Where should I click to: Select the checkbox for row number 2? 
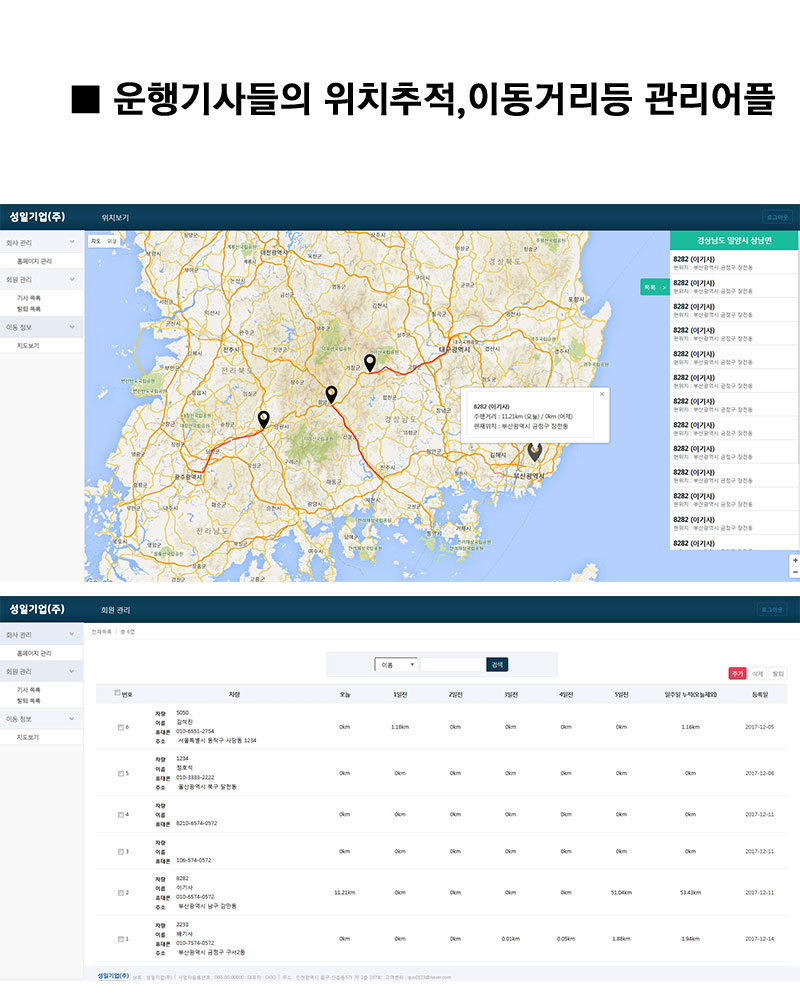121,891
